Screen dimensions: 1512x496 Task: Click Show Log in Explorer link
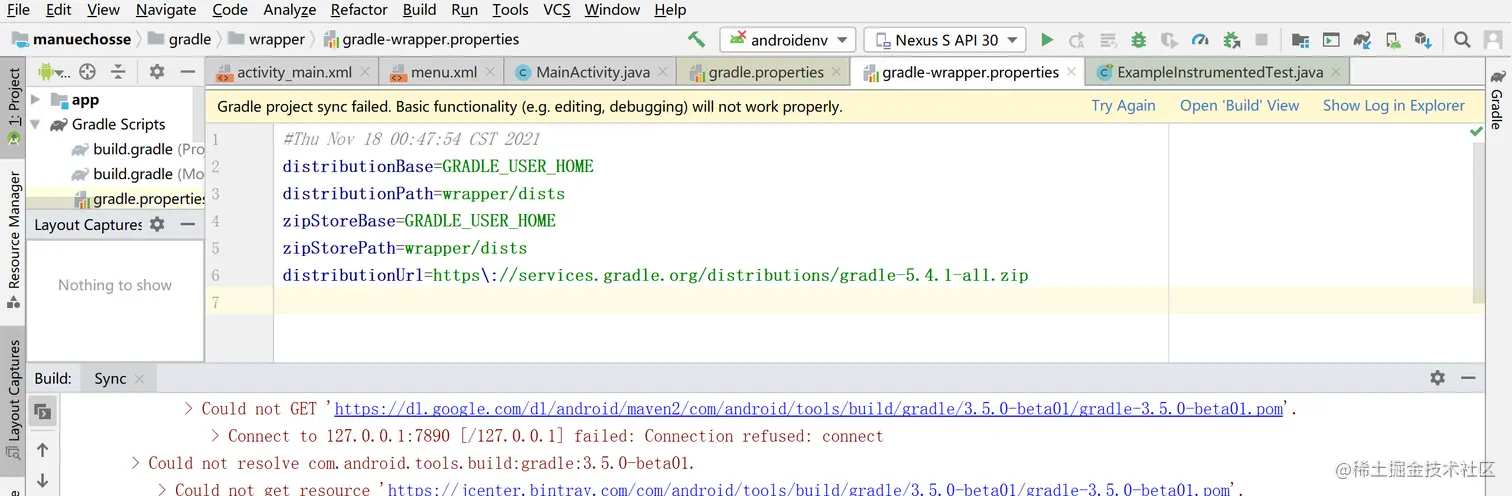[1393, 106]
